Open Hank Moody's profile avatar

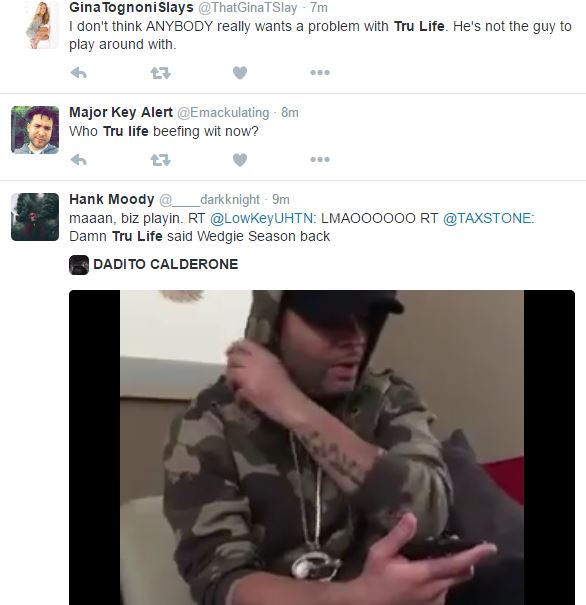click(35, 217)
